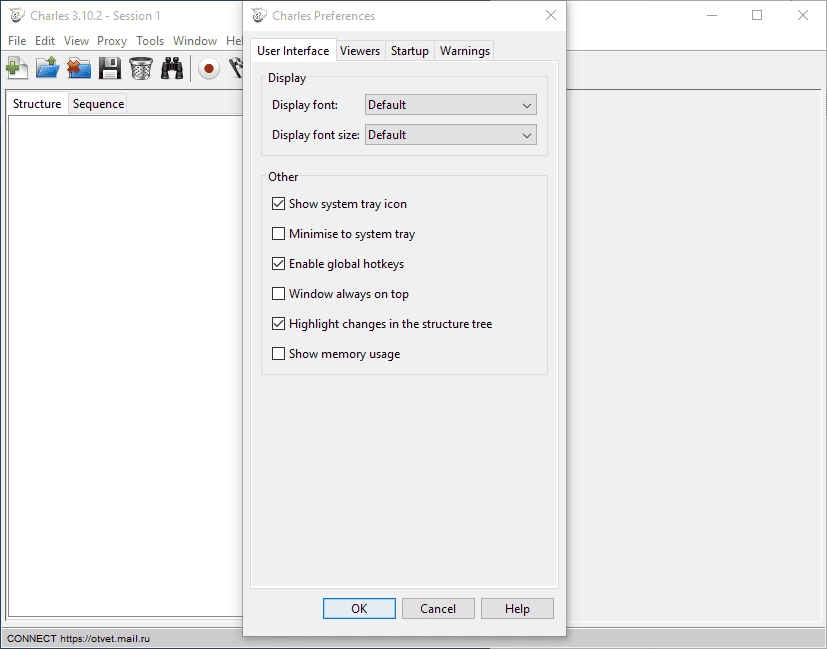Open the Display font dropdown

pos(450,105)
